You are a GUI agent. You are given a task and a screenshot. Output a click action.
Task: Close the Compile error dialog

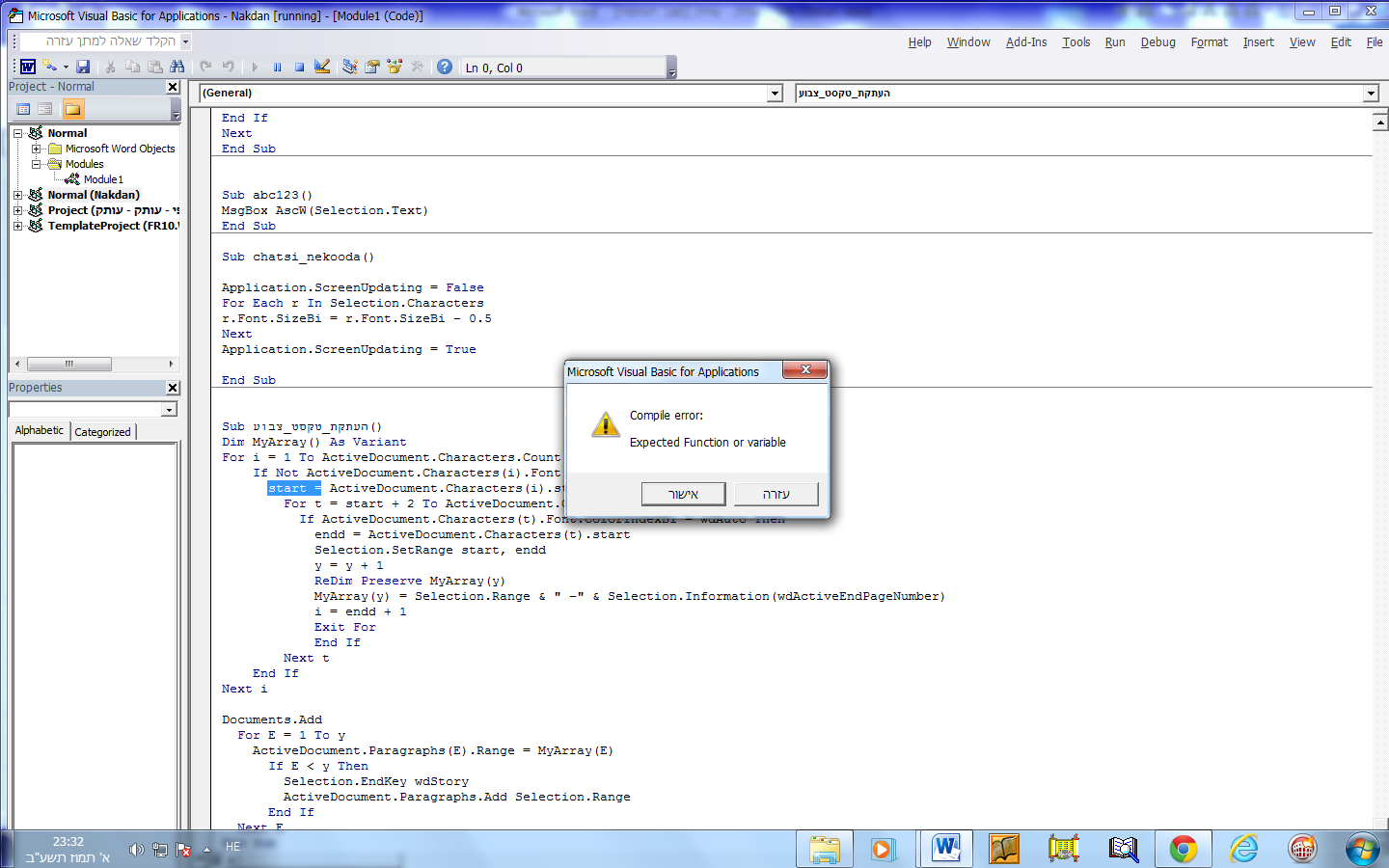point(804,370)
